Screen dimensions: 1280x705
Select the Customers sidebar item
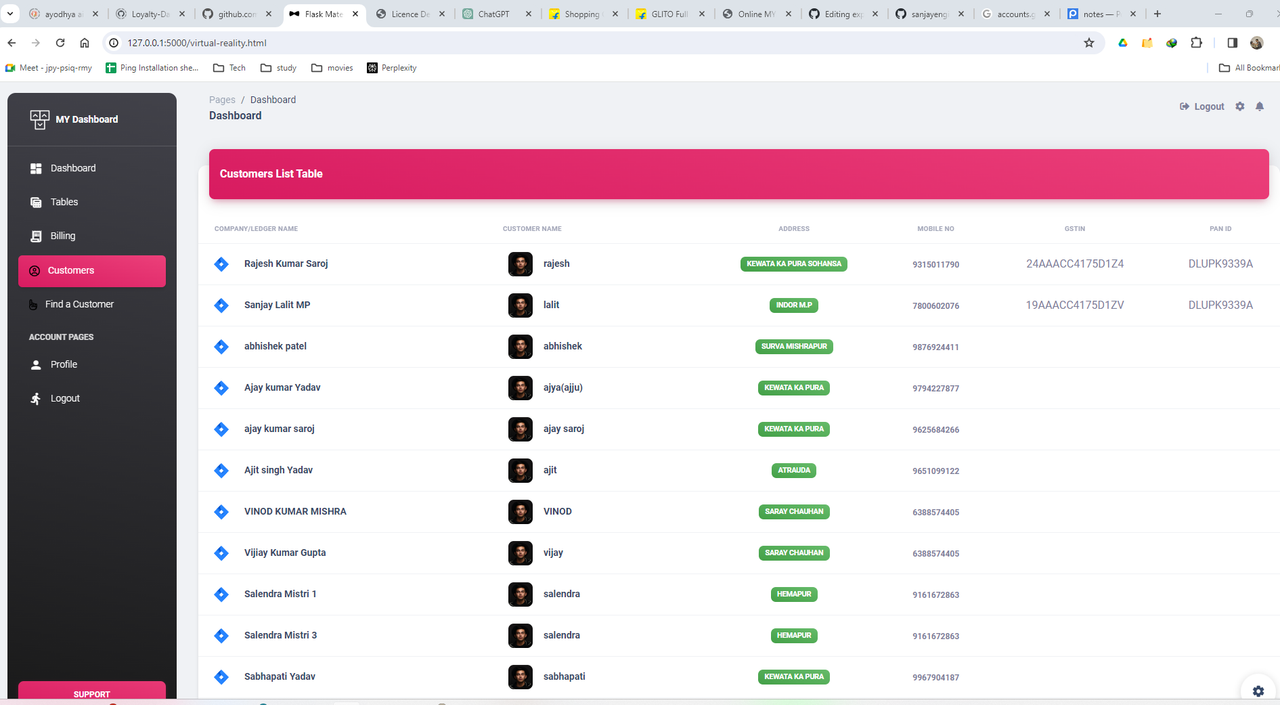[92, 270]
